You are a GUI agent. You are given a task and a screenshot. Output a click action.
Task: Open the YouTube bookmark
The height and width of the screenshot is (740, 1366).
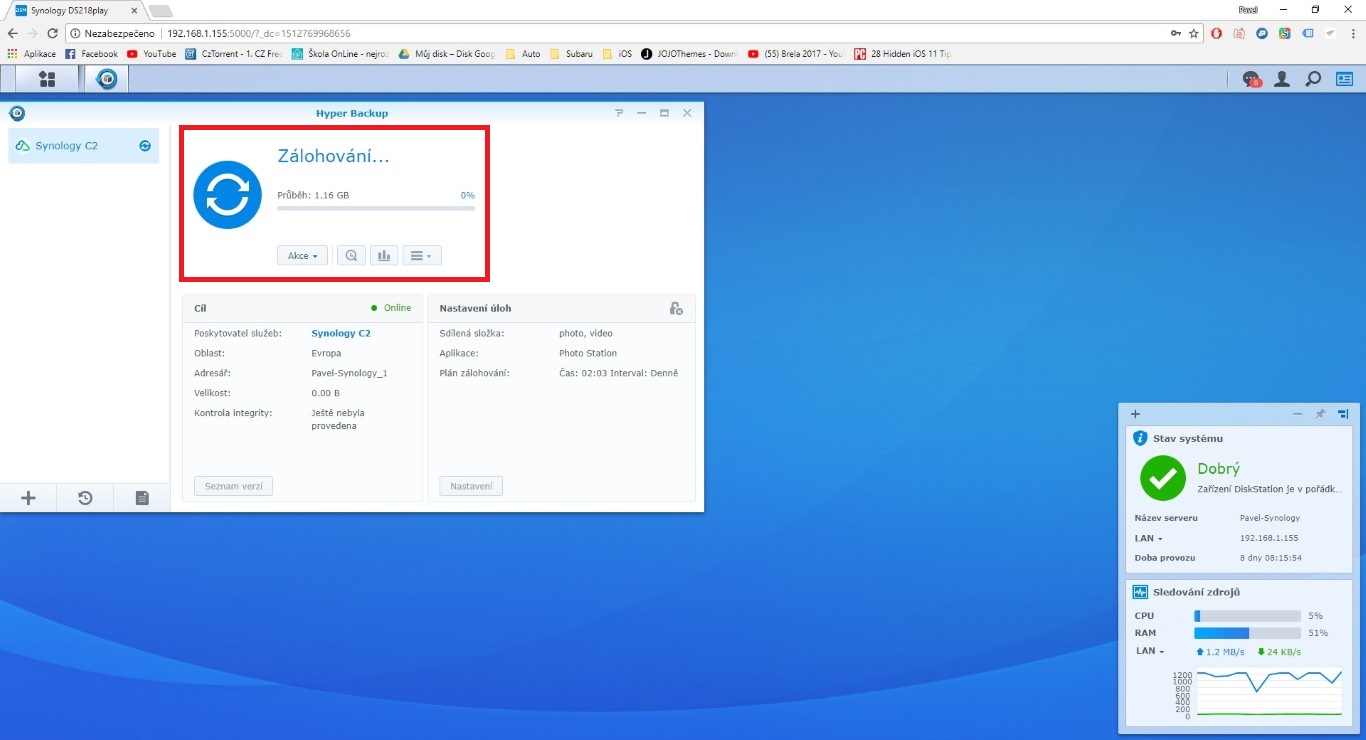[152, 54]
